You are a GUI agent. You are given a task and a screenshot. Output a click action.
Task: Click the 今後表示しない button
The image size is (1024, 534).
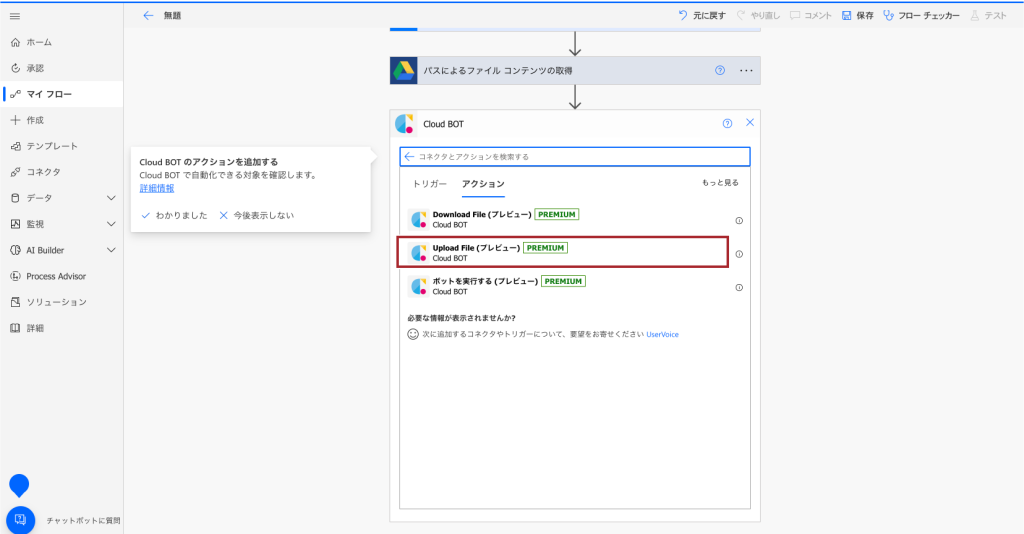coord(257,215)
